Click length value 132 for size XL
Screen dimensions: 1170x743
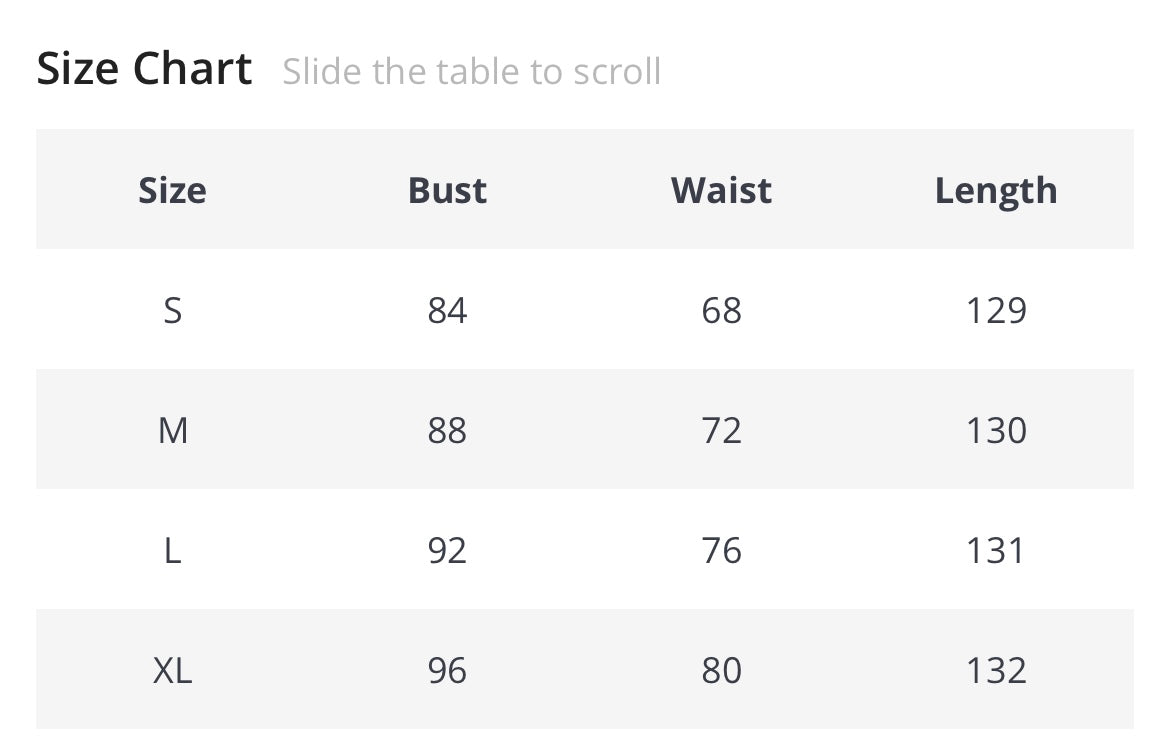pos(996,671)
